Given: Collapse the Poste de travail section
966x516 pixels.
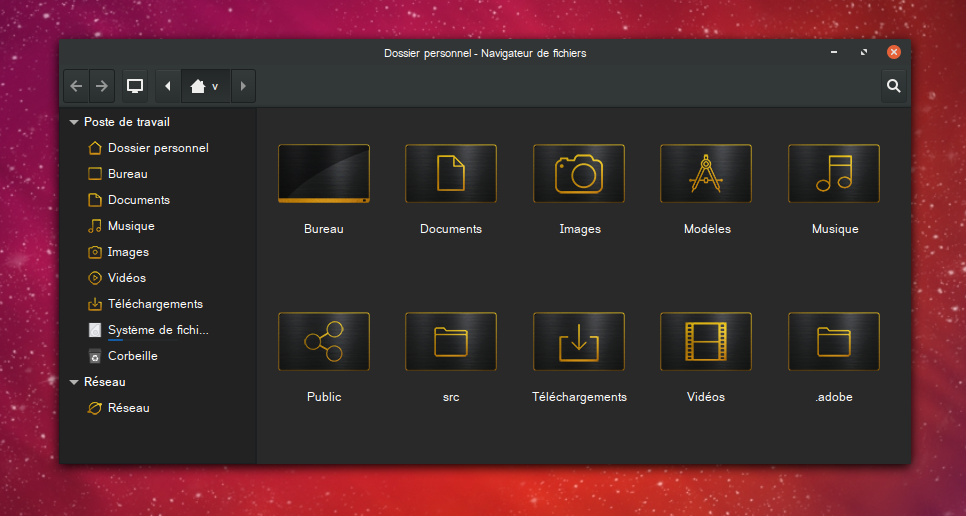Looking at the screenshot, I should [74, 123].
